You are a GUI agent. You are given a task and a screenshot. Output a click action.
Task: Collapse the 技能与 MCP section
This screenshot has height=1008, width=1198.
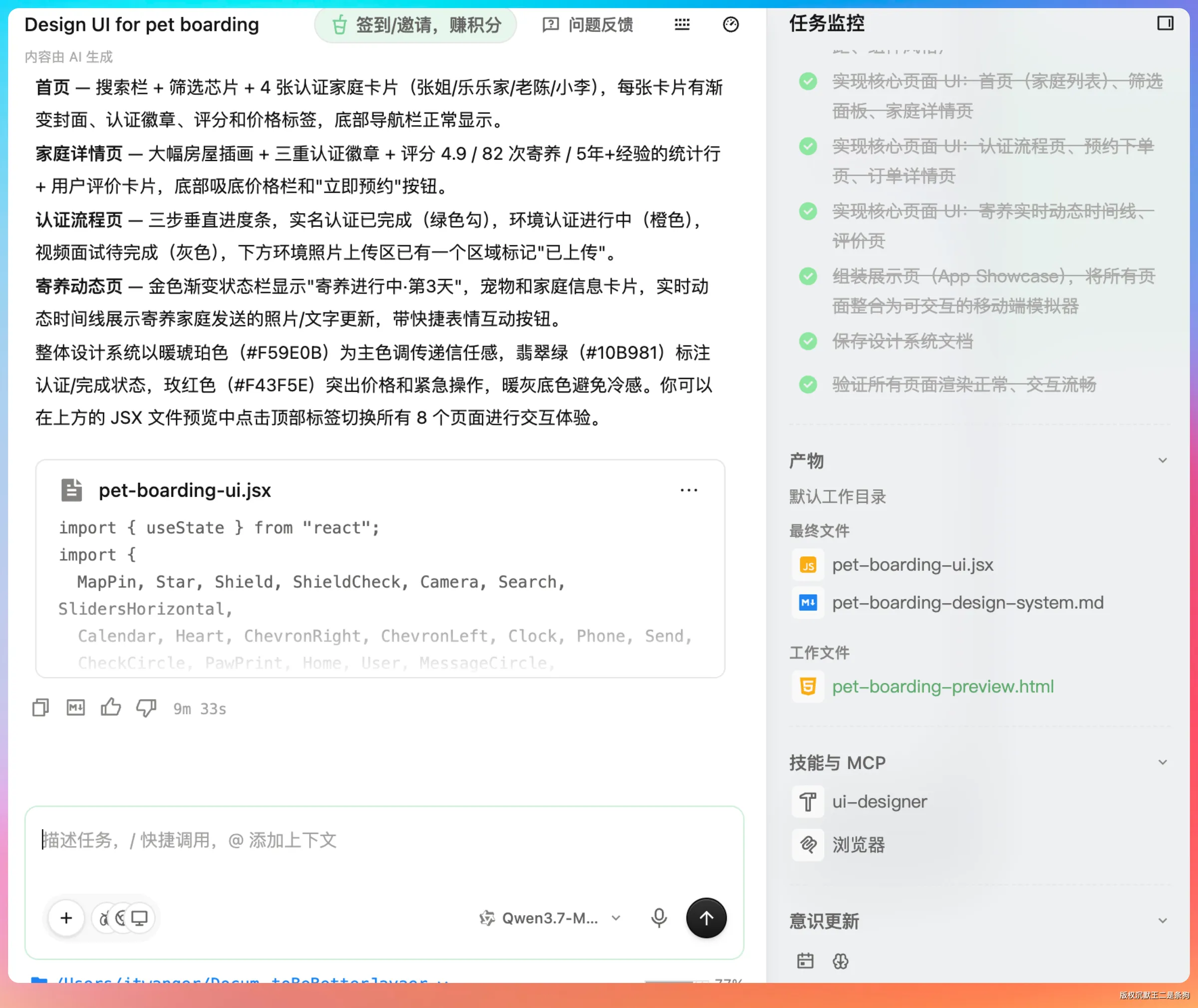tap(1163, 762)
